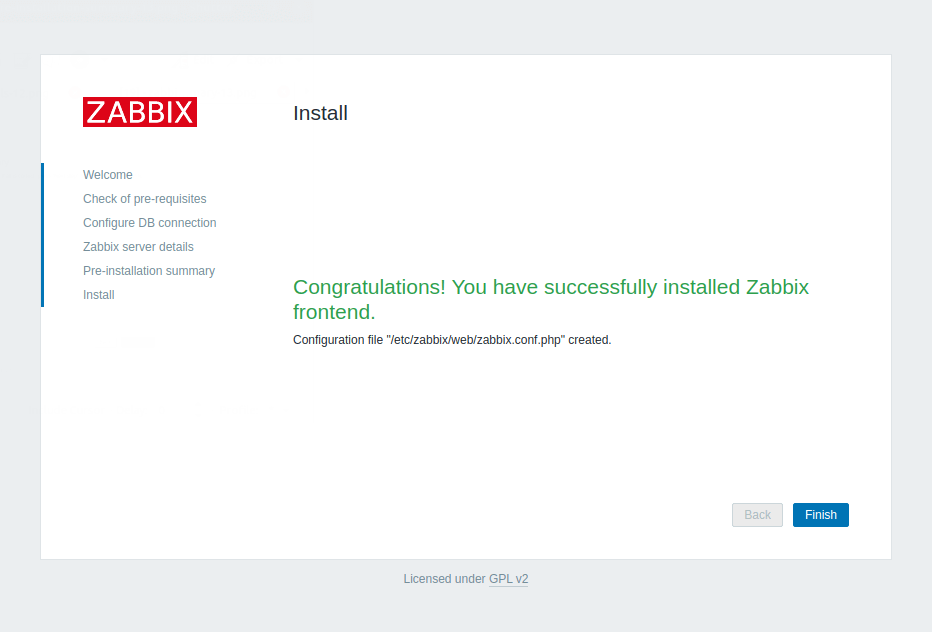Click the blue vertical step progress bar

[x=42, y=235]
